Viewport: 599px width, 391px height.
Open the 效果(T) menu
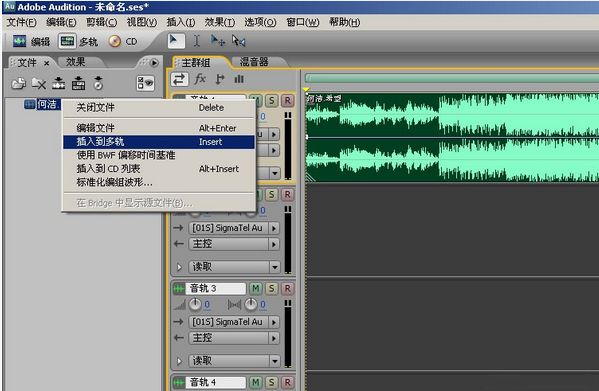tap(220, 22)
